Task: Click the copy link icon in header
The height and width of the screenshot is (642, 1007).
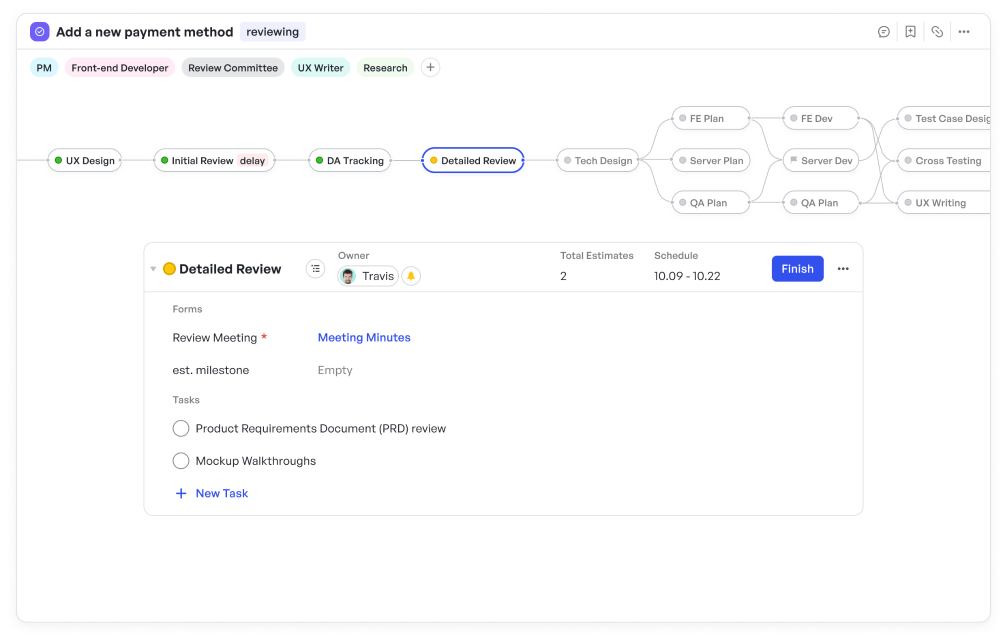Action: [937, 32]
